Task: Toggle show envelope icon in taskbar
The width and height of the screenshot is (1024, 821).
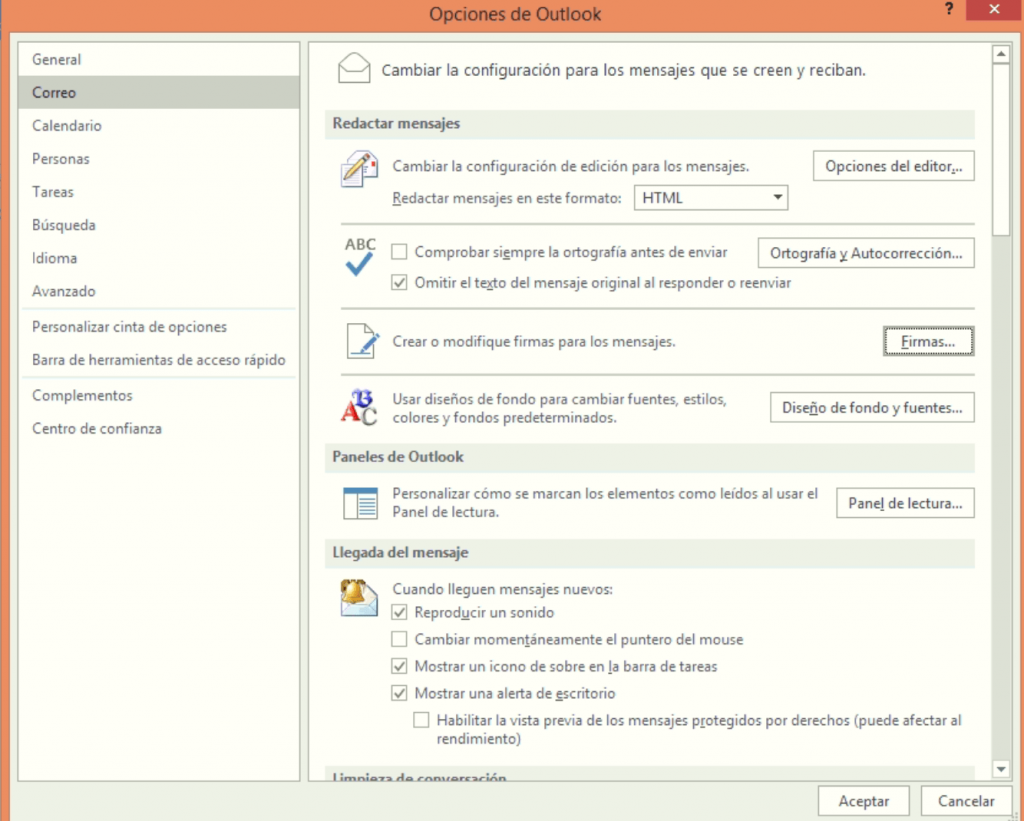Action: click(399, 666)
